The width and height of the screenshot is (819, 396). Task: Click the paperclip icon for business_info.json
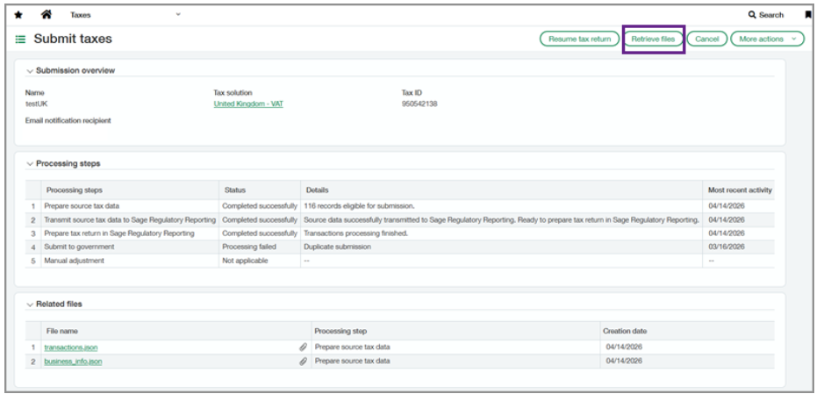[302, 361]
